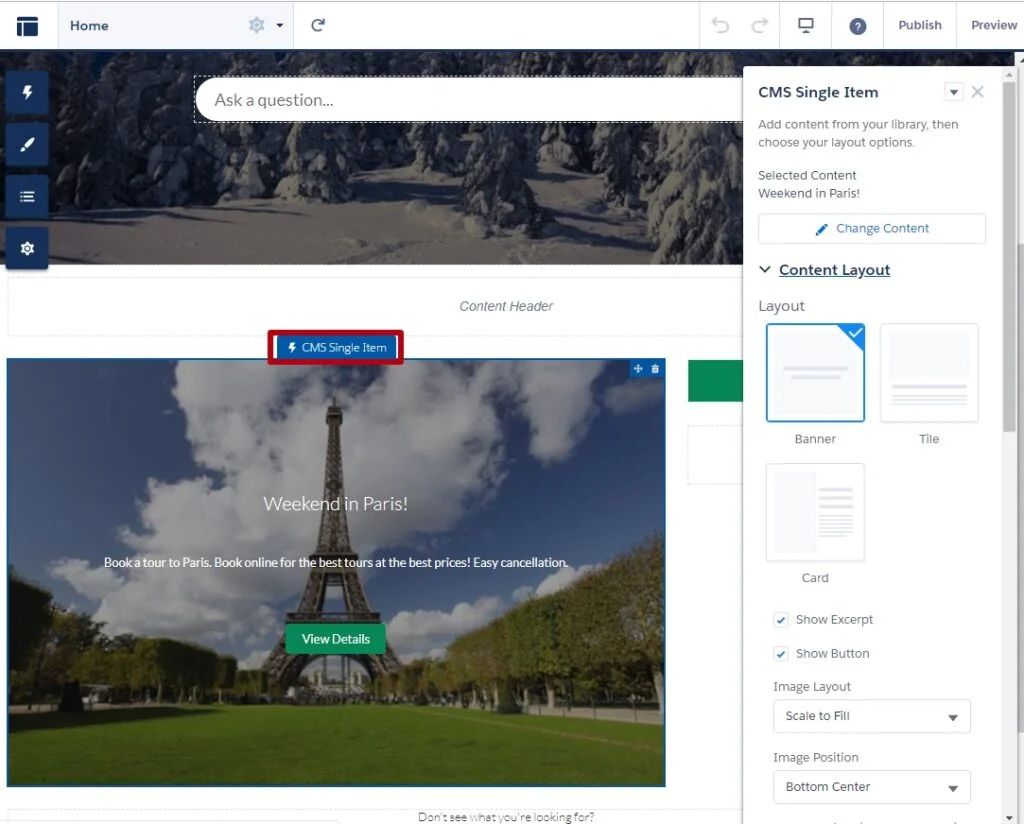Select the Card layout thumbnail

tap(815, 513)
